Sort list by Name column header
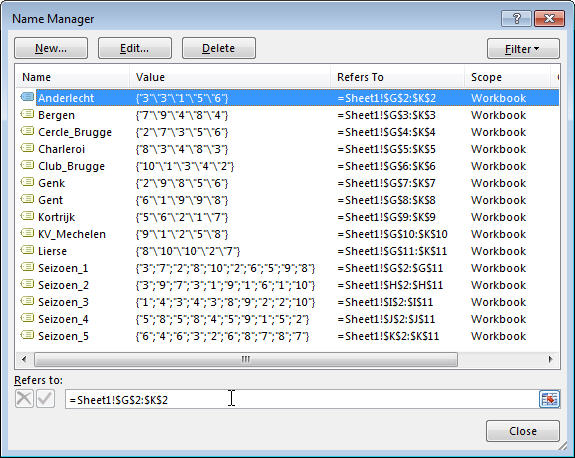The width and height of the screenshot is (575, 458). (73, 77)
